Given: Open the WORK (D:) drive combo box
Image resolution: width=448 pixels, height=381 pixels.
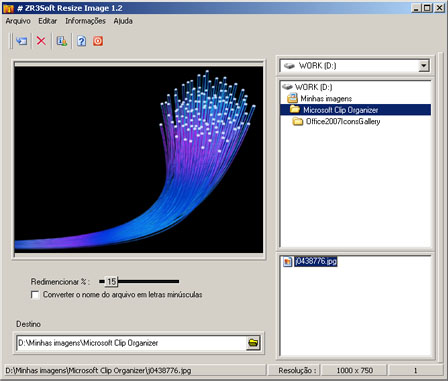Looking at the screenshot, I should (x=354, y=66).
